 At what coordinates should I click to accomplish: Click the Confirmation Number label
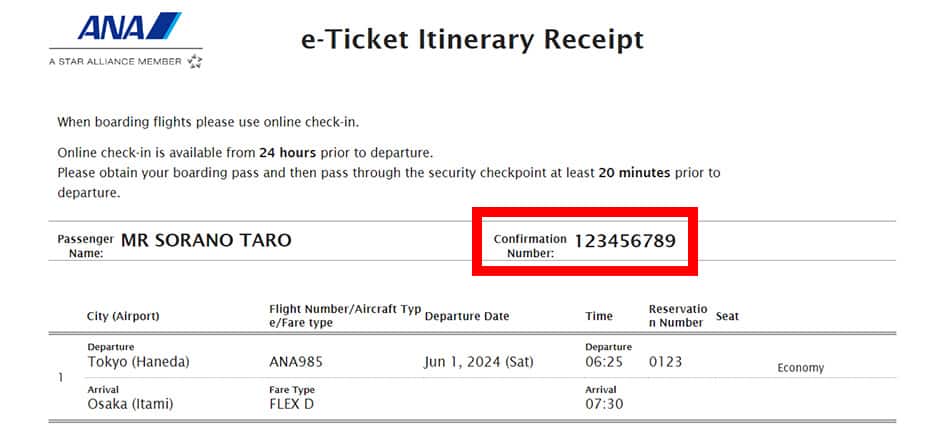click(x=530, y=246)
